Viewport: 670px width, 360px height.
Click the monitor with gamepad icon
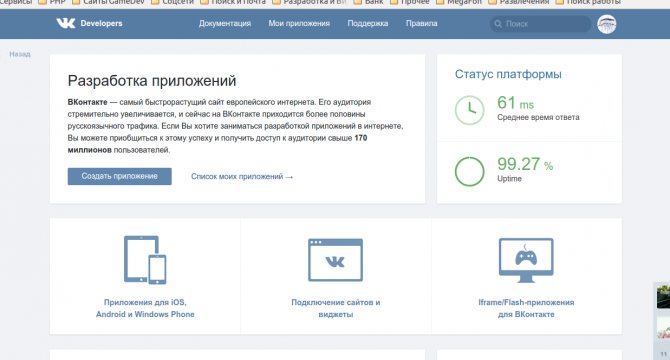[x=526, y=260]
